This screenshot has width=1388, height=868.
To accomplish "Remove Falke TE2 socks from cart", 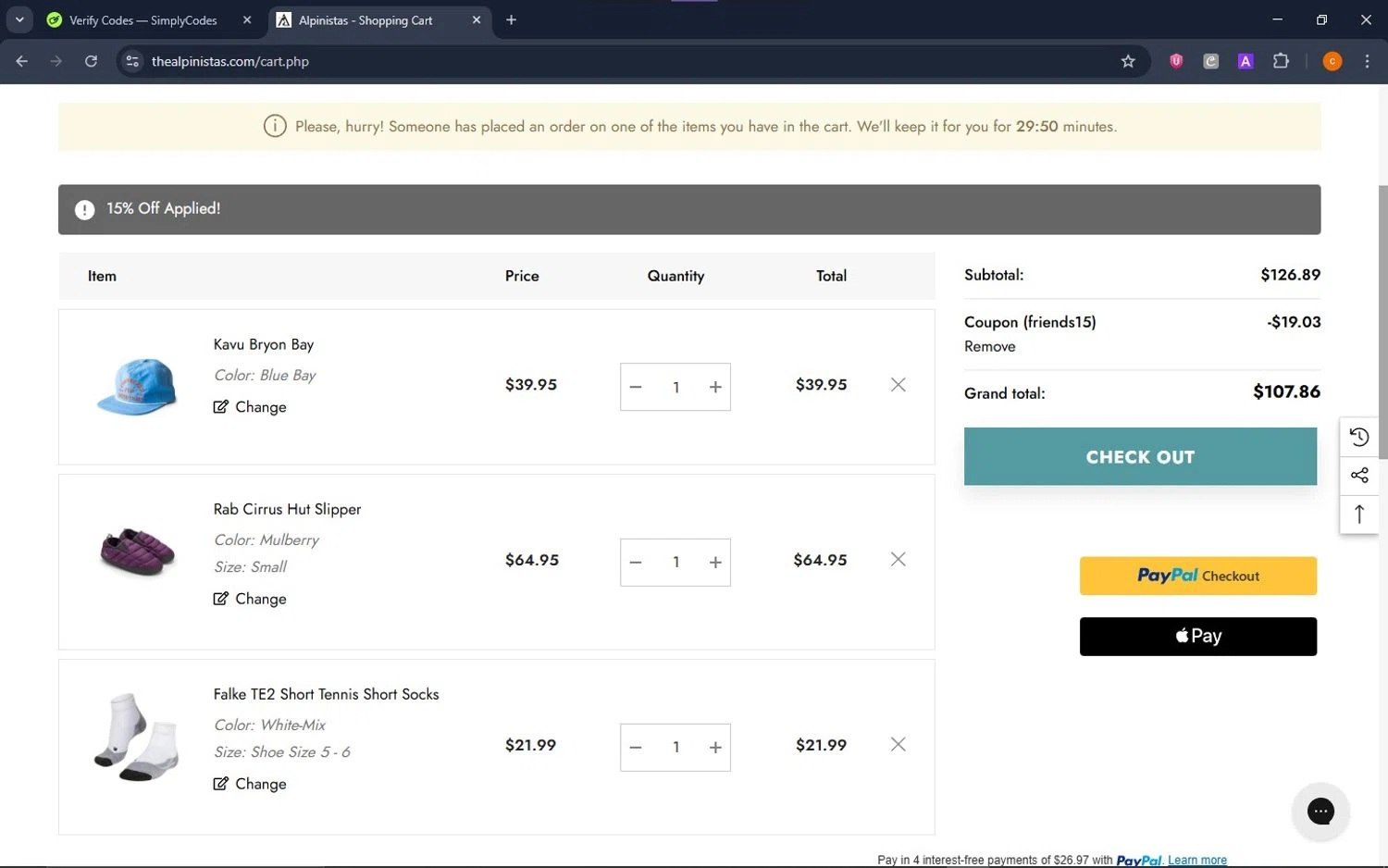I will pyautogui.click(x=898, y=744).
